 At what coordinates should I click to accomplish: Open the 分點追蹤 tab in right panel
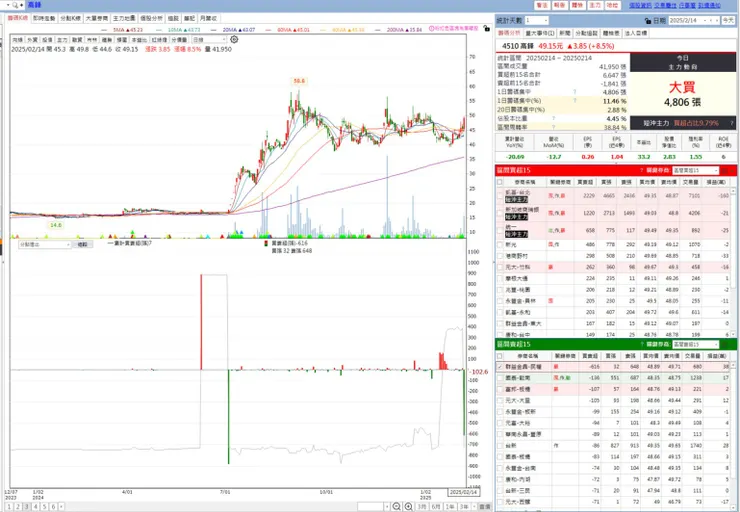tap(586, 34)
